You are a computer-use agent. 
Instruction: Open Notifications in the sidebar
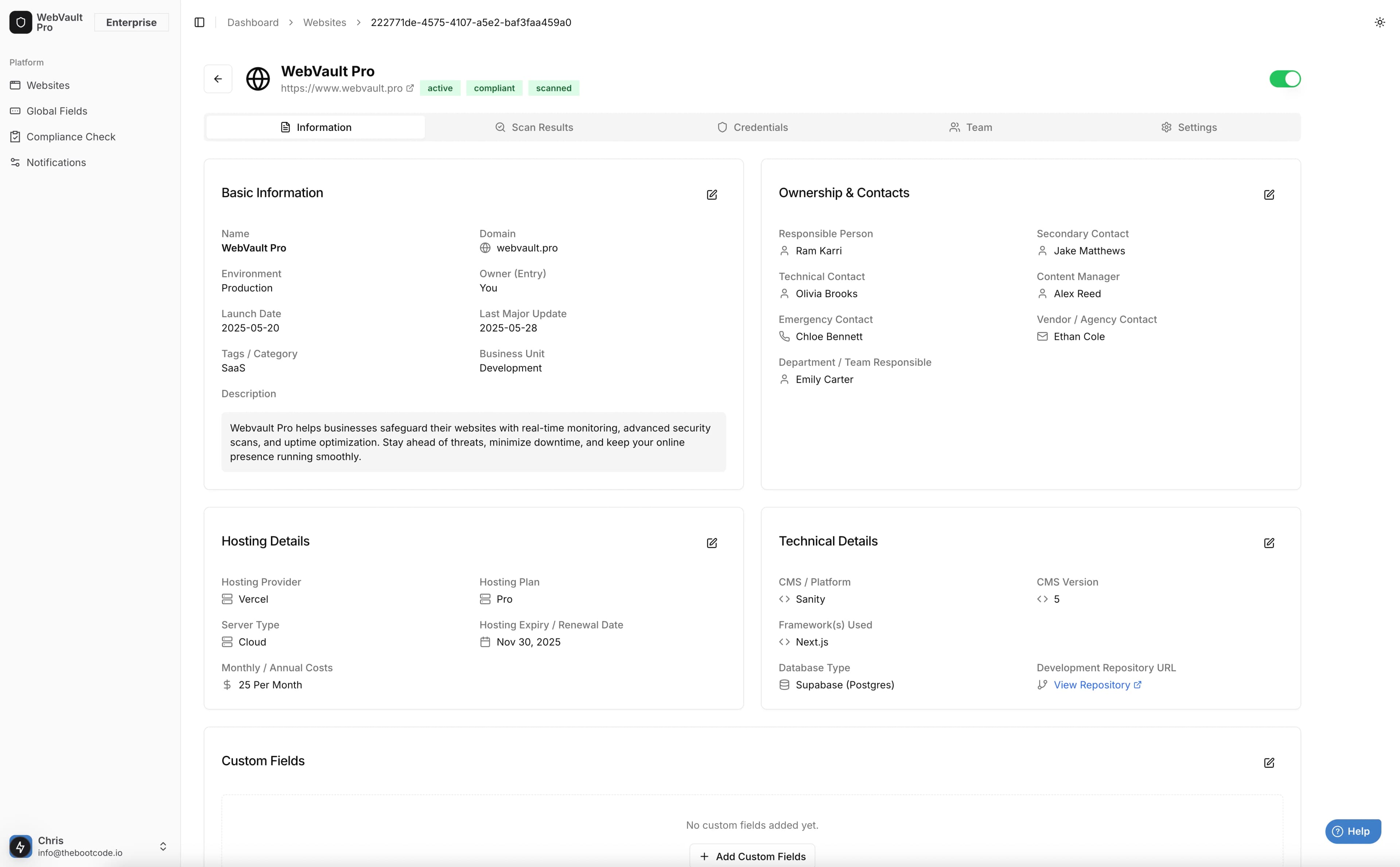(90, 163)
